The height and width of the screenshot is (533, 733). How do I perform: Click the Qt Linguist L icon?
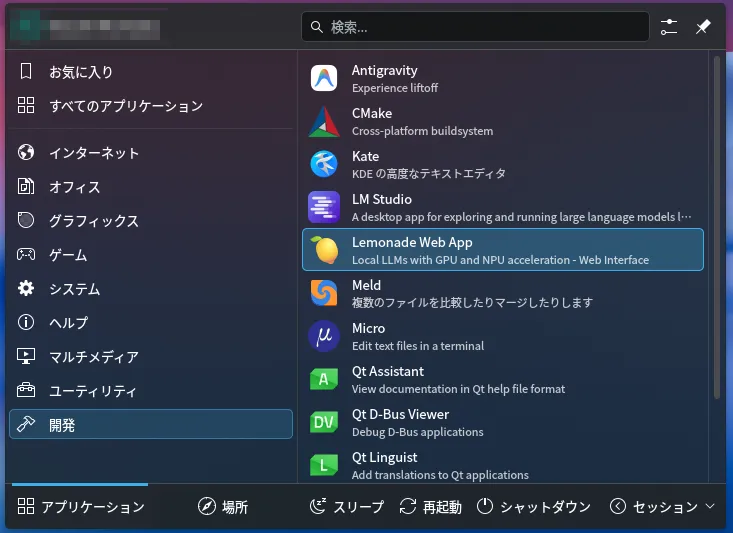[x=324, y=465]
